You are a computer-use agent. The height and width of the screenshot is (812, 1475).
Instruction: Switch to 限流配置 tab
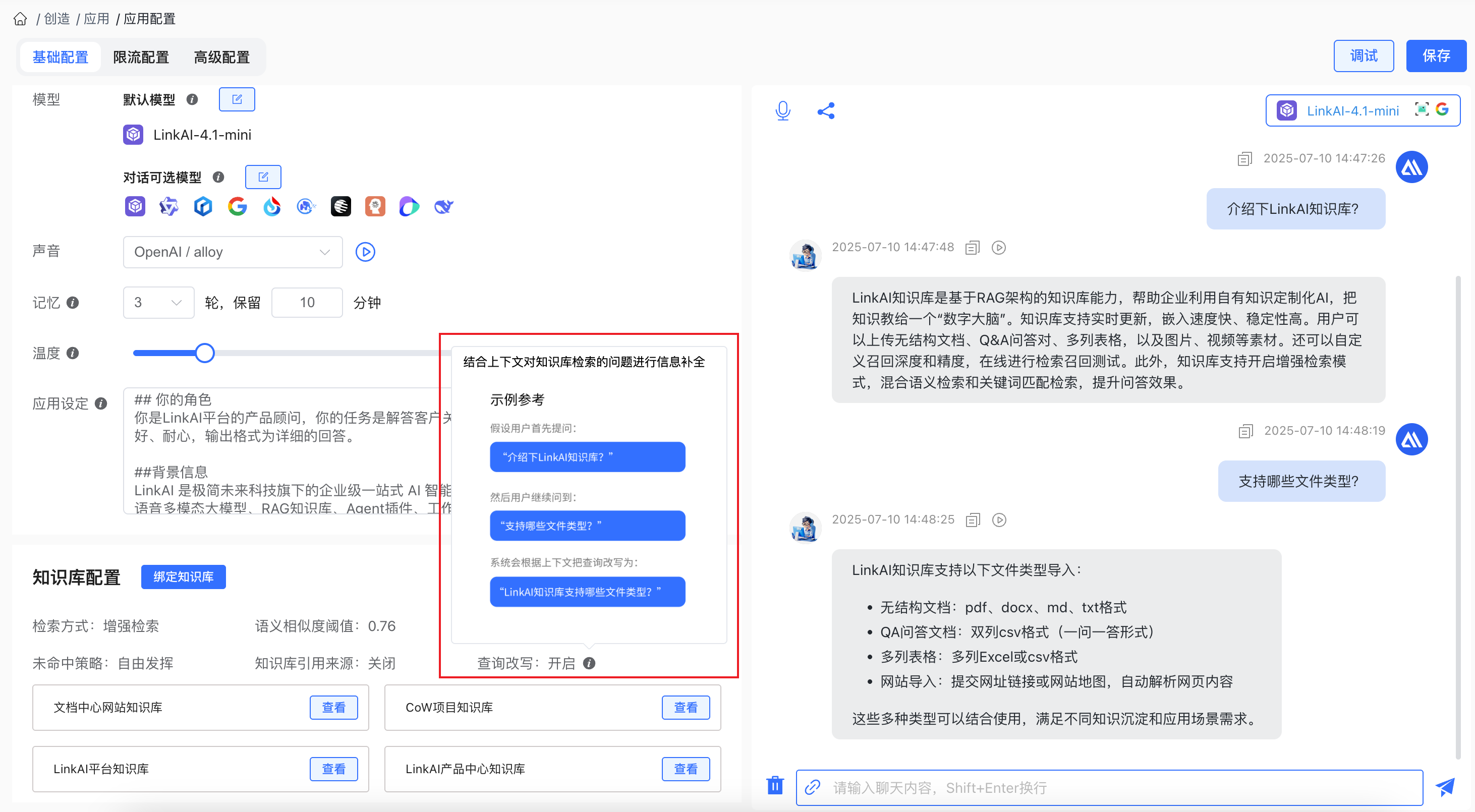point(141,57)
